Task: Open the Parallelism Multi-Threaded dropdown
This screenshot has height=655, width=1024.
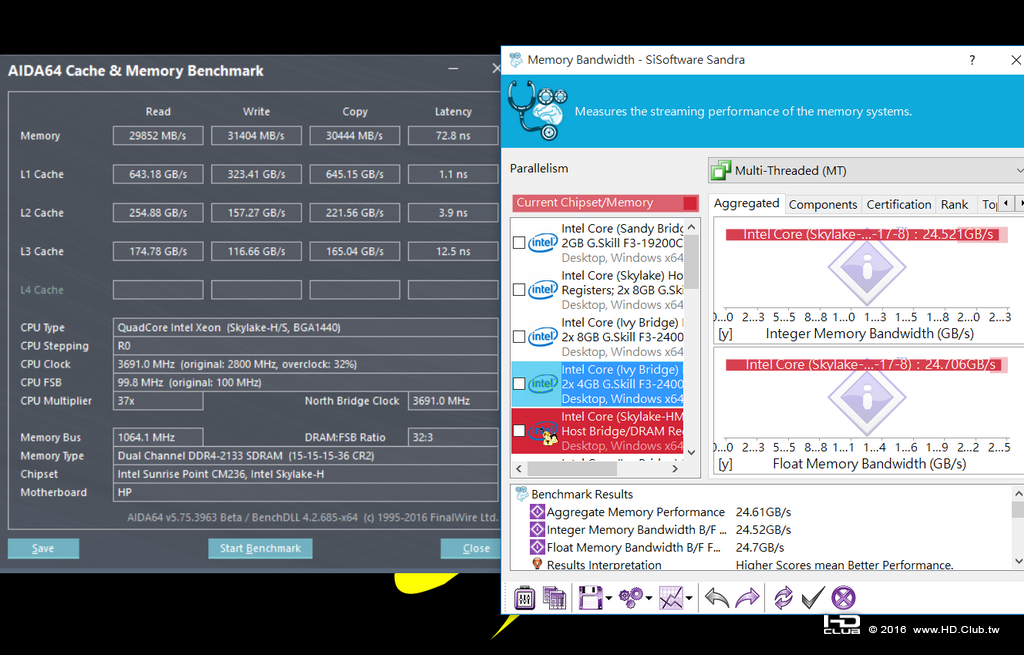Action: [x=866, y=170]
